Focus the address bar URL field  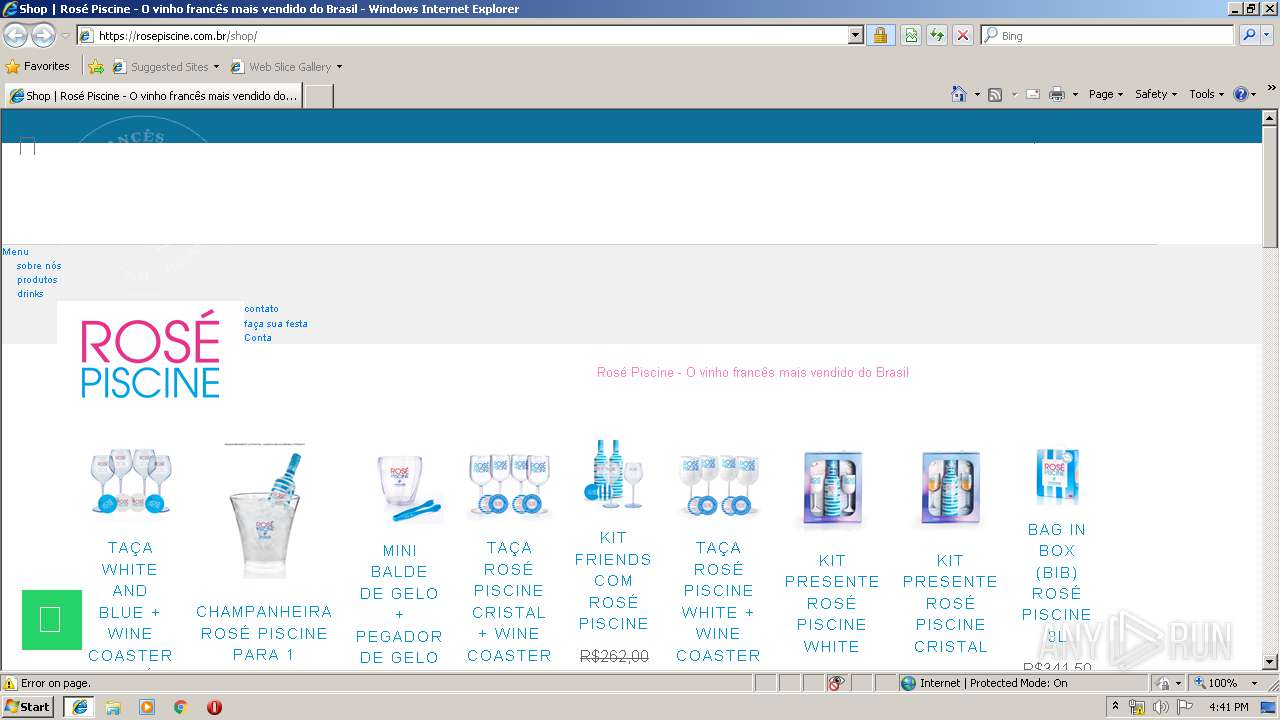click(470, 36)
